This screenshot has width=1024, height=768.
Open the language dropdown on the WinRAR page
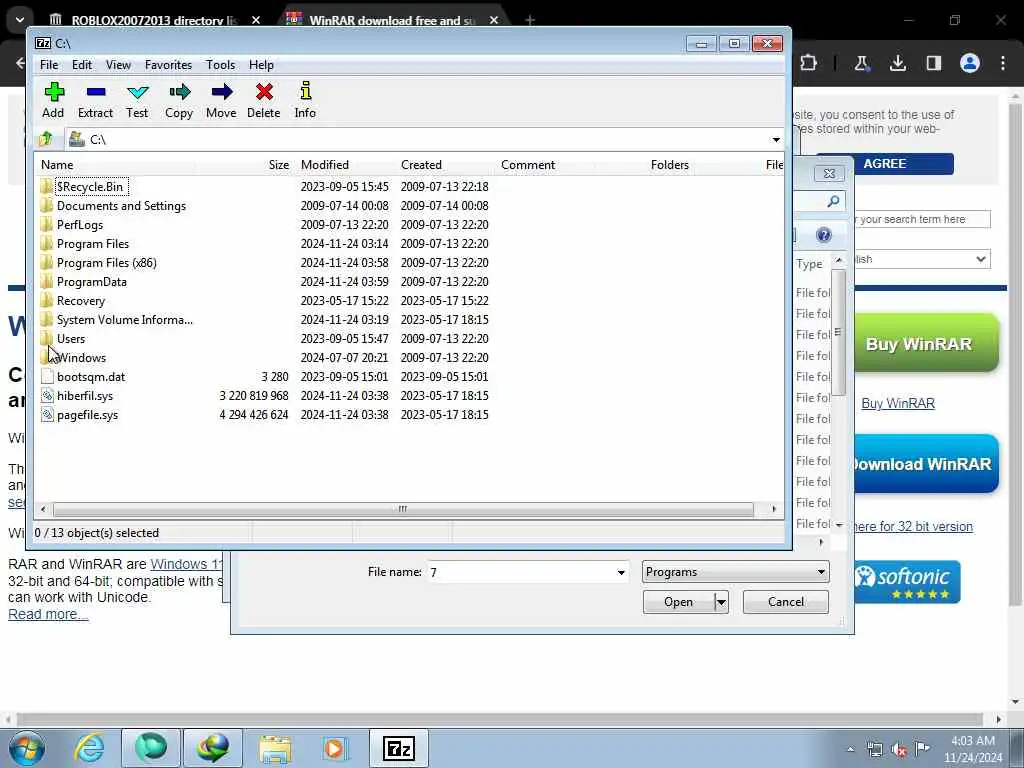(922, 259)
